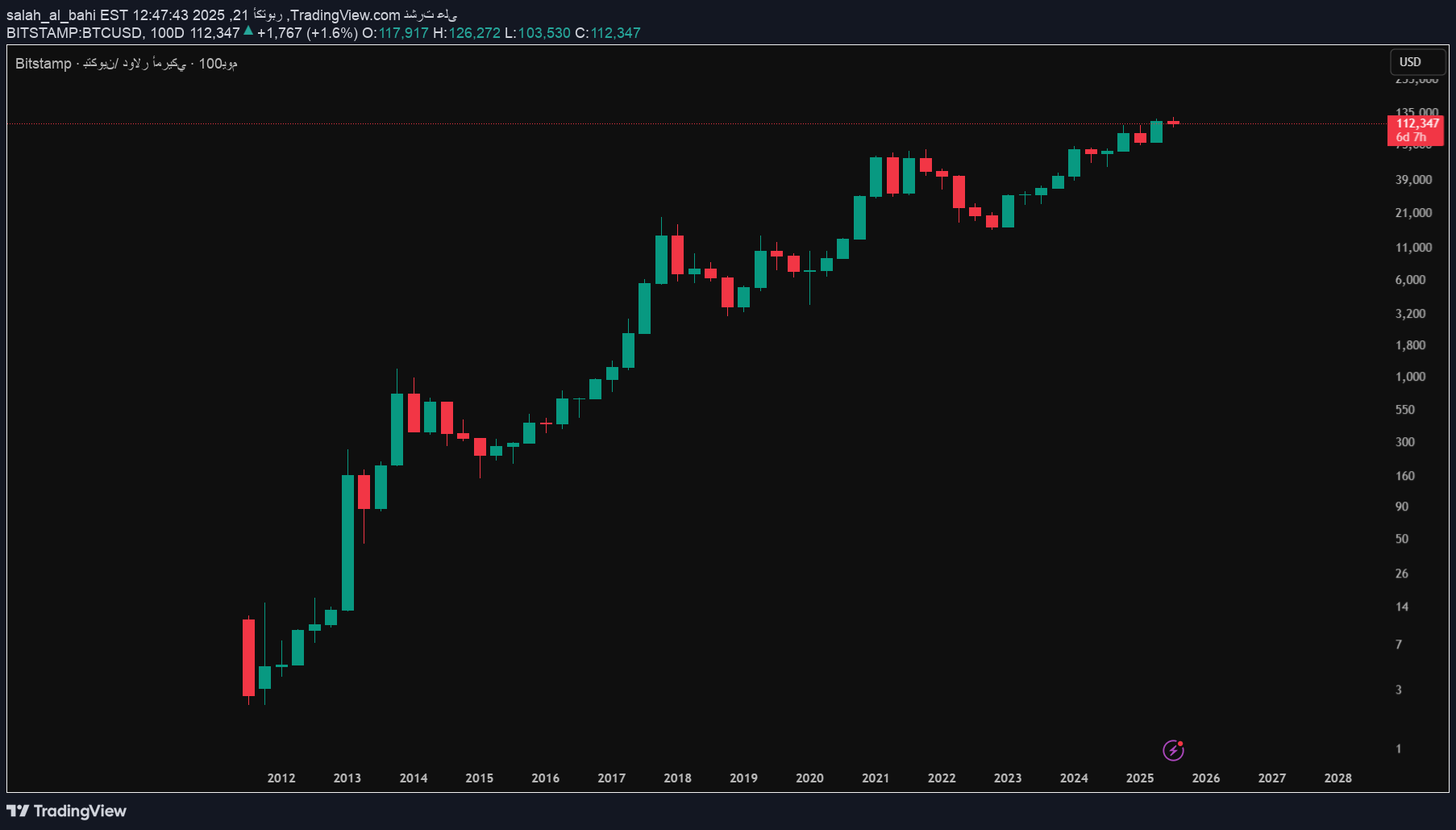The image size is (1456, 830).
Task: Open the lightning quick-actions icon
Action: [x=1174, y=751]
